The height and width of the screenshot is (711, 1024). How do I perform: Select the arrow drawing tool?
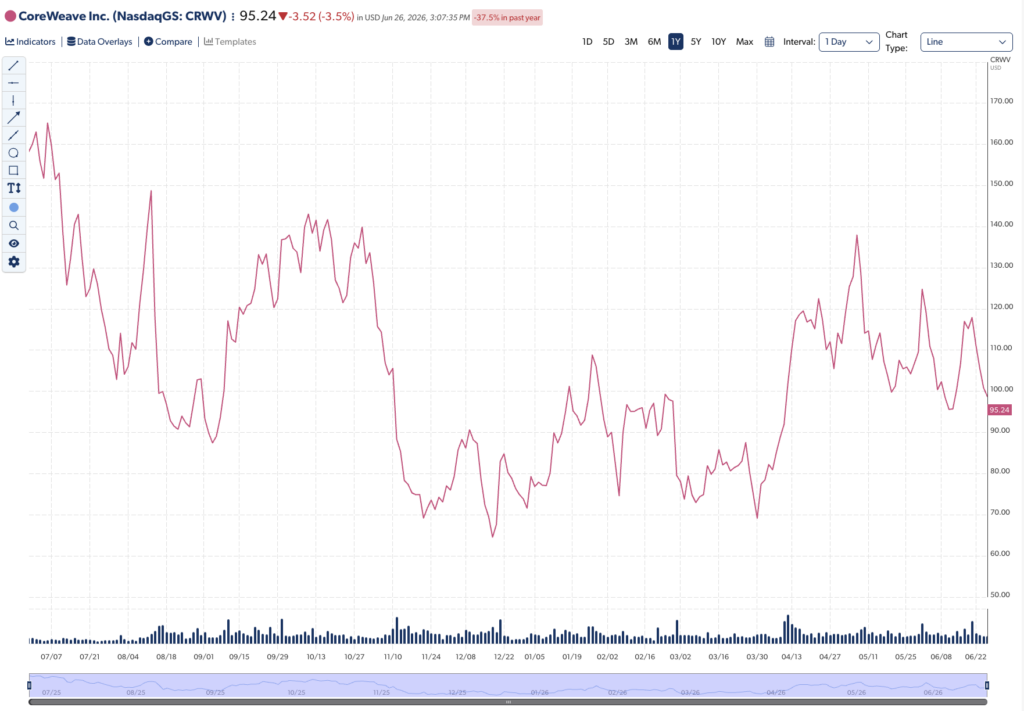pyautogui.click(x=13, y=118)
